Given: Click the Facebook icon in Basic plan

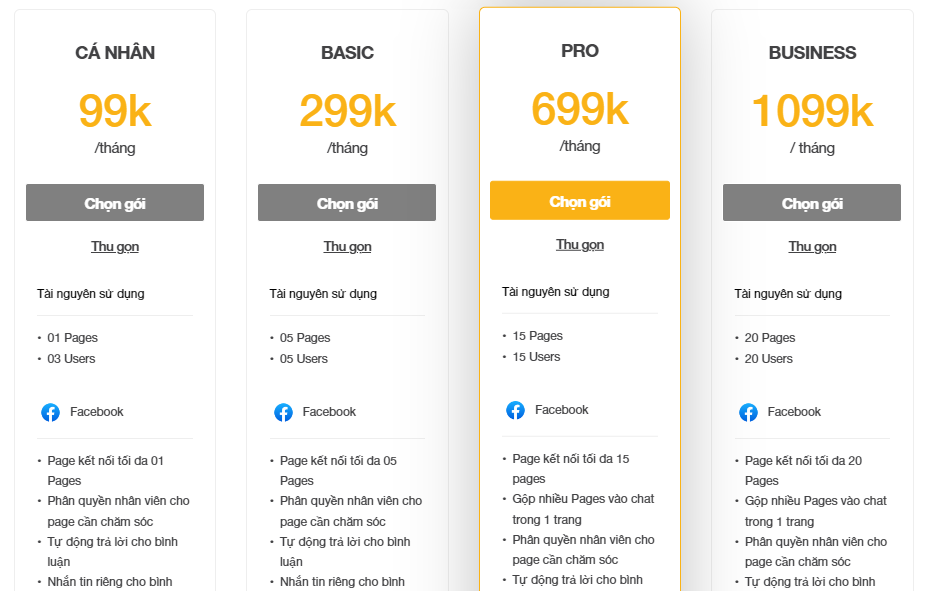Looking at the screenshot, I should click(283, 412).
